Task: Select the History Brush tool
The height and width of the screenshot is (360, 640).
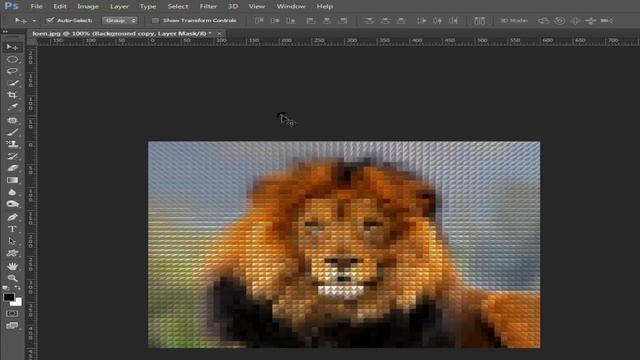Action: pyautogui.click(x=12, y=156)
